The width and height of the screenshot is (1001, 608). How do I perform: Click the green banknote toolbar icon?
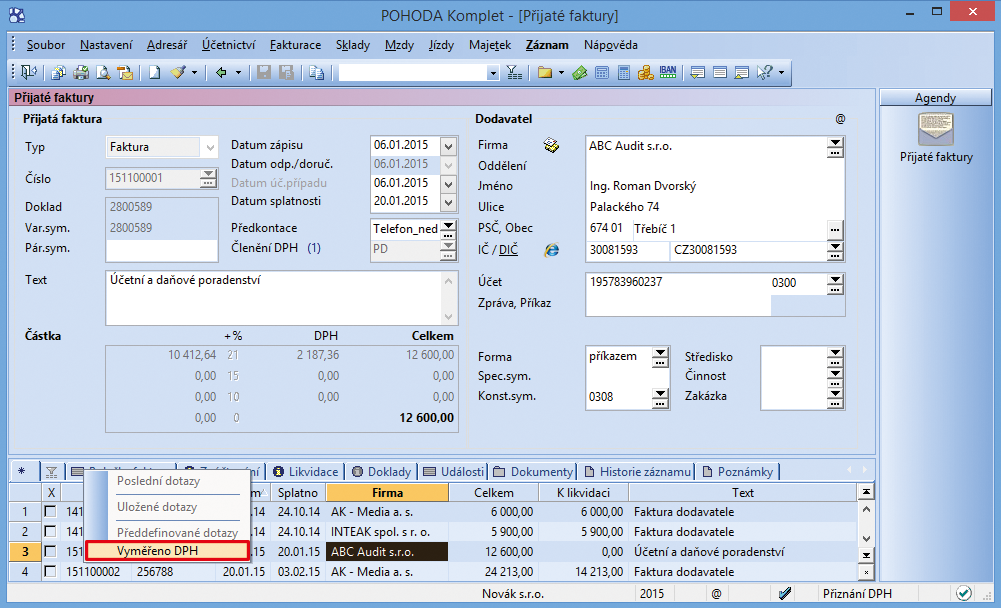580,72
